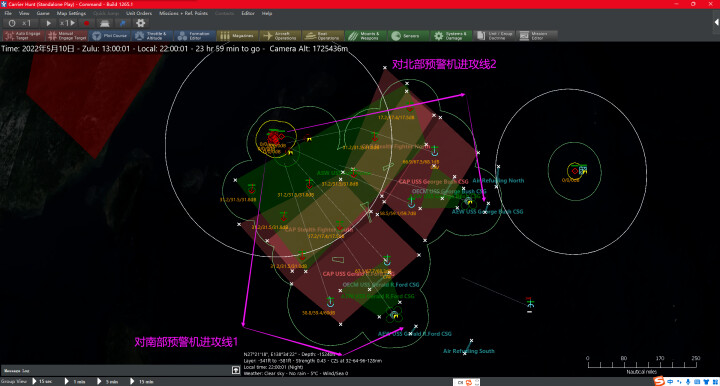Open the Magazines window
This screenshot has width=720, height=386.
tap(236, 36)
